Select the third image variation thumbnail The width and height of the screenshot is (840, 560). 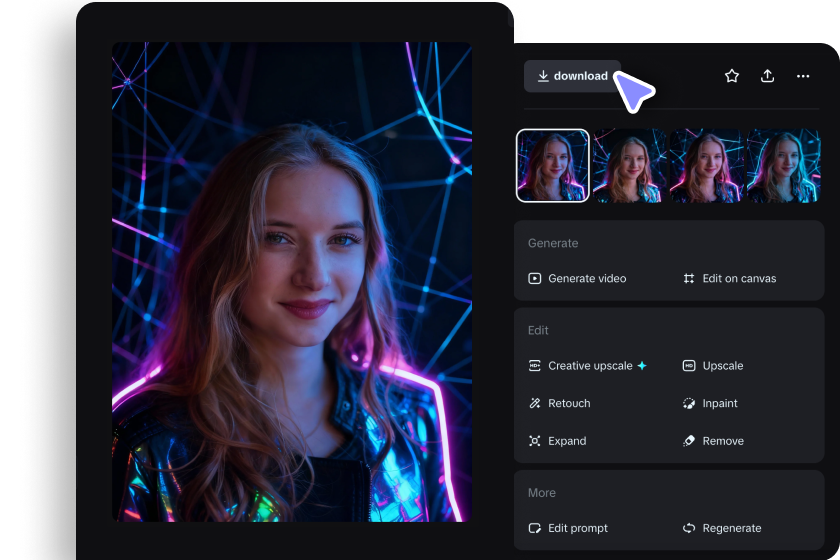coord(706,166)
